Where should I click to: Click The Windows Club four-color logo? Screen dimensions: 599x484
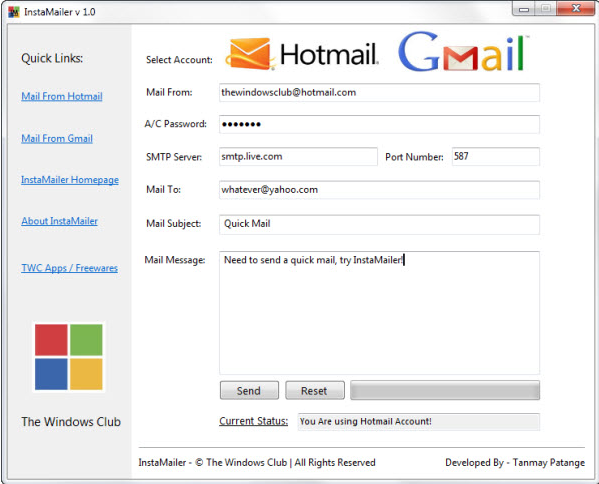(69, 357)
